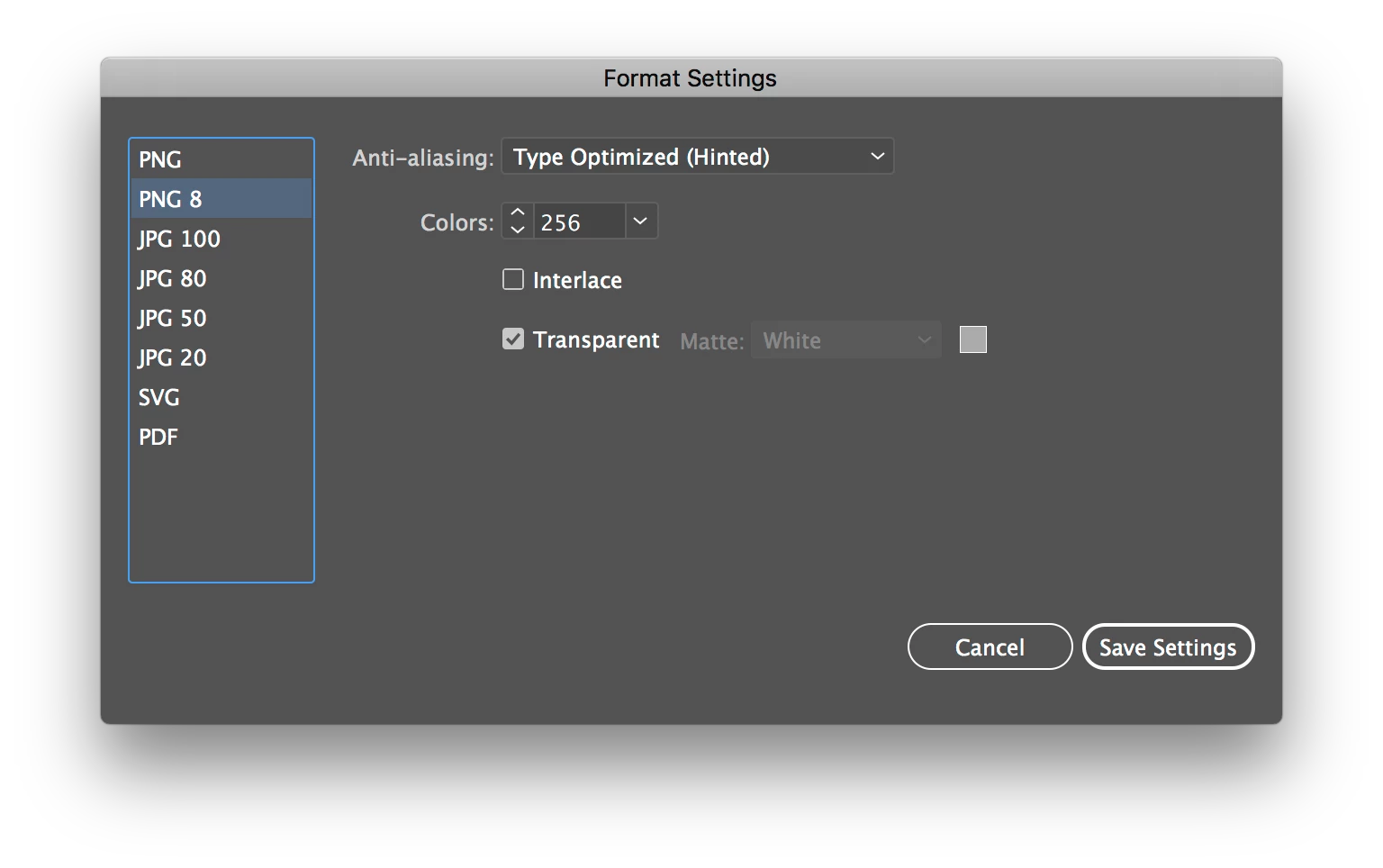This screenshot has height=868, width=1383.
Task: Choose JPG 100 from the list
Action: coord(221,239)
